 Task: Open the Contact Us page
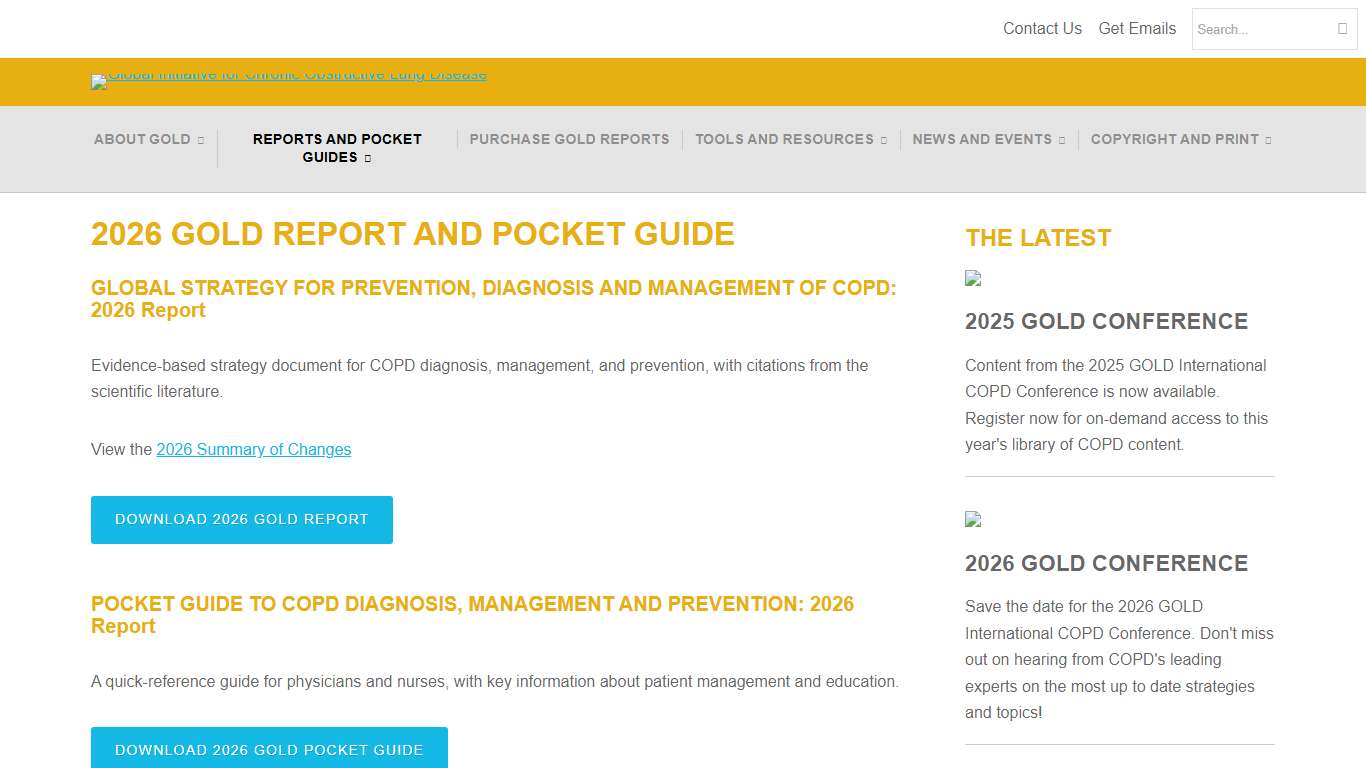1042,28
